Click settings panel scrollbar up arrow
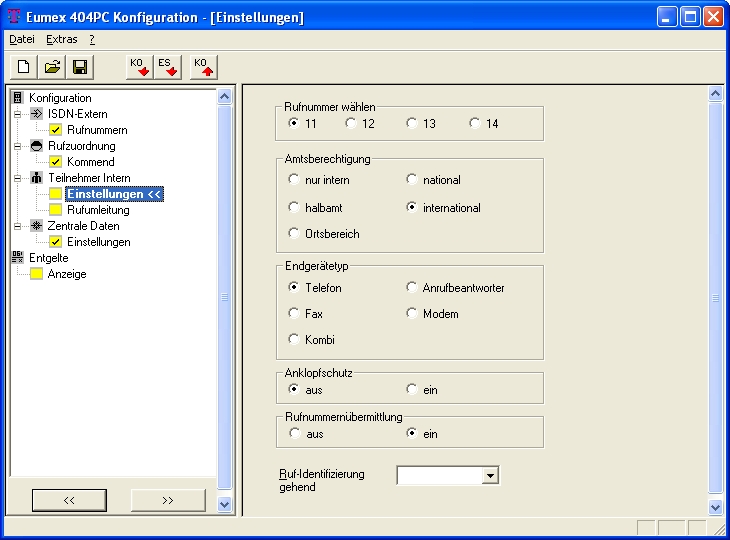730x540 pixels. [x=716, y=94]
